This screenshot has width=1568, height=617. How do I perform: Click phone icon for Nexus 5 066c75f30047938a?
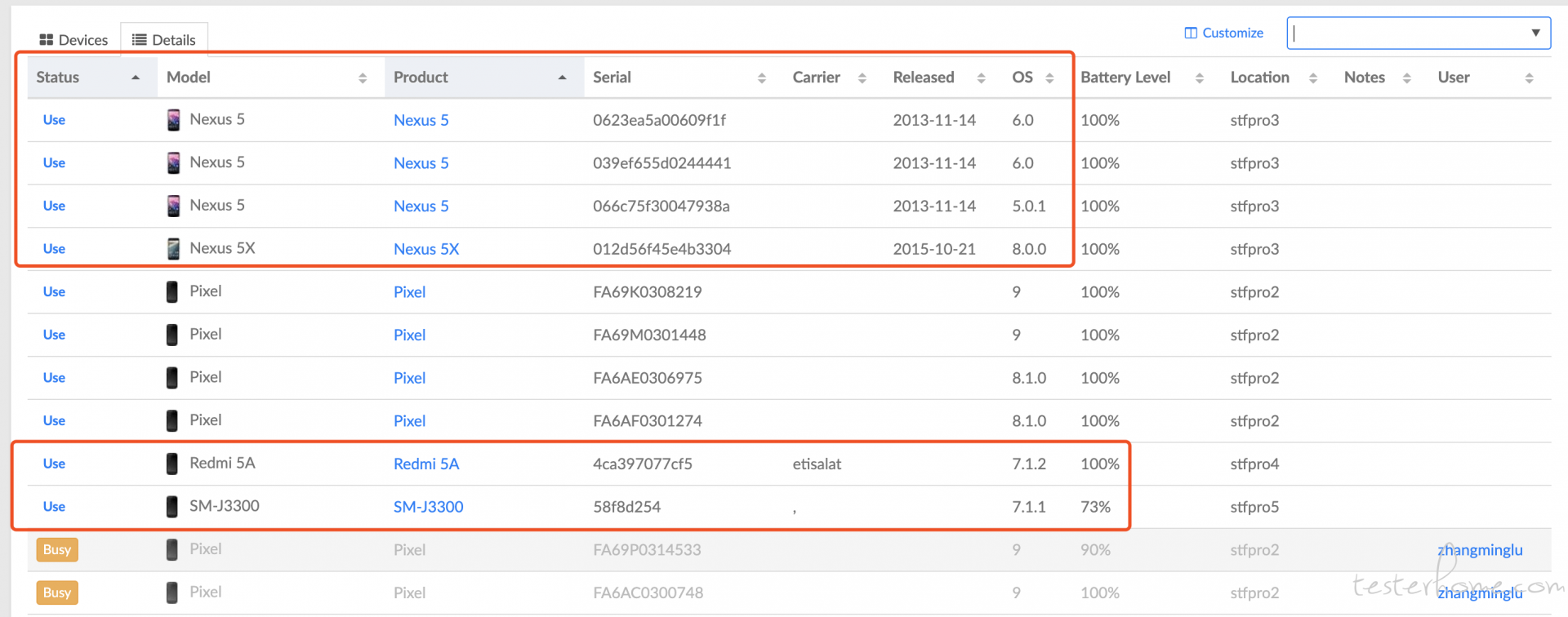pyautogui.click(x=173, y=206)
